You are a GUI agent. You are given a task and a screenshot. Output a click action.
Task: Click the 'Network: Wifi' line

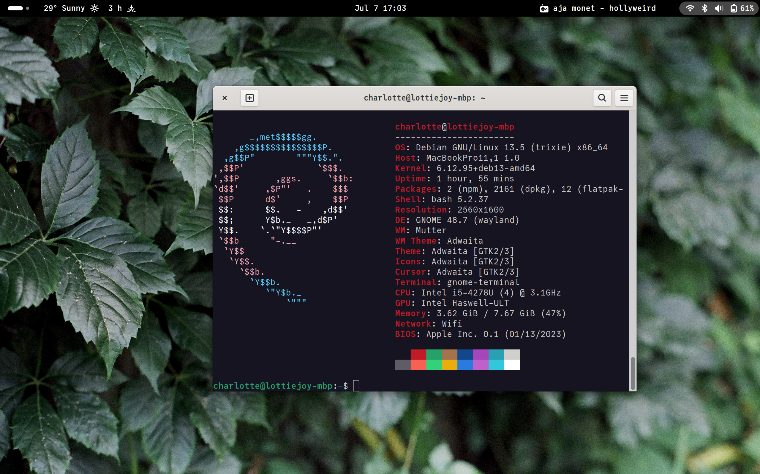click(428, 324)
